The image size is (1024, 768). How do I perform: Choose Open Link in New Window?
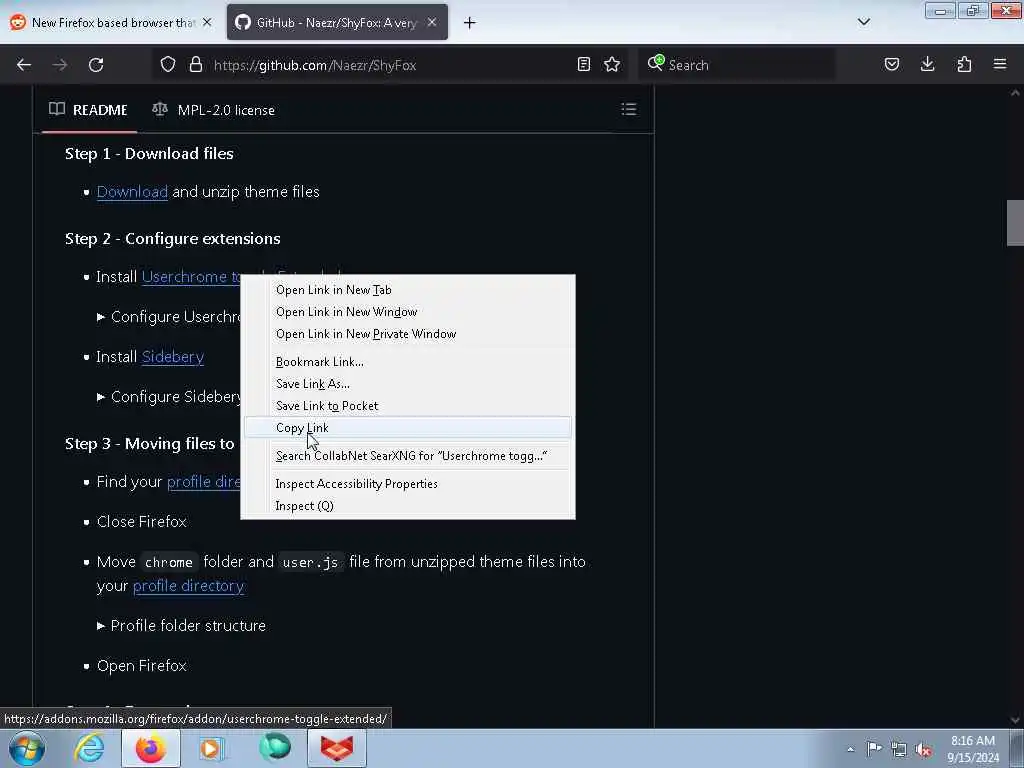pos(408,312)
